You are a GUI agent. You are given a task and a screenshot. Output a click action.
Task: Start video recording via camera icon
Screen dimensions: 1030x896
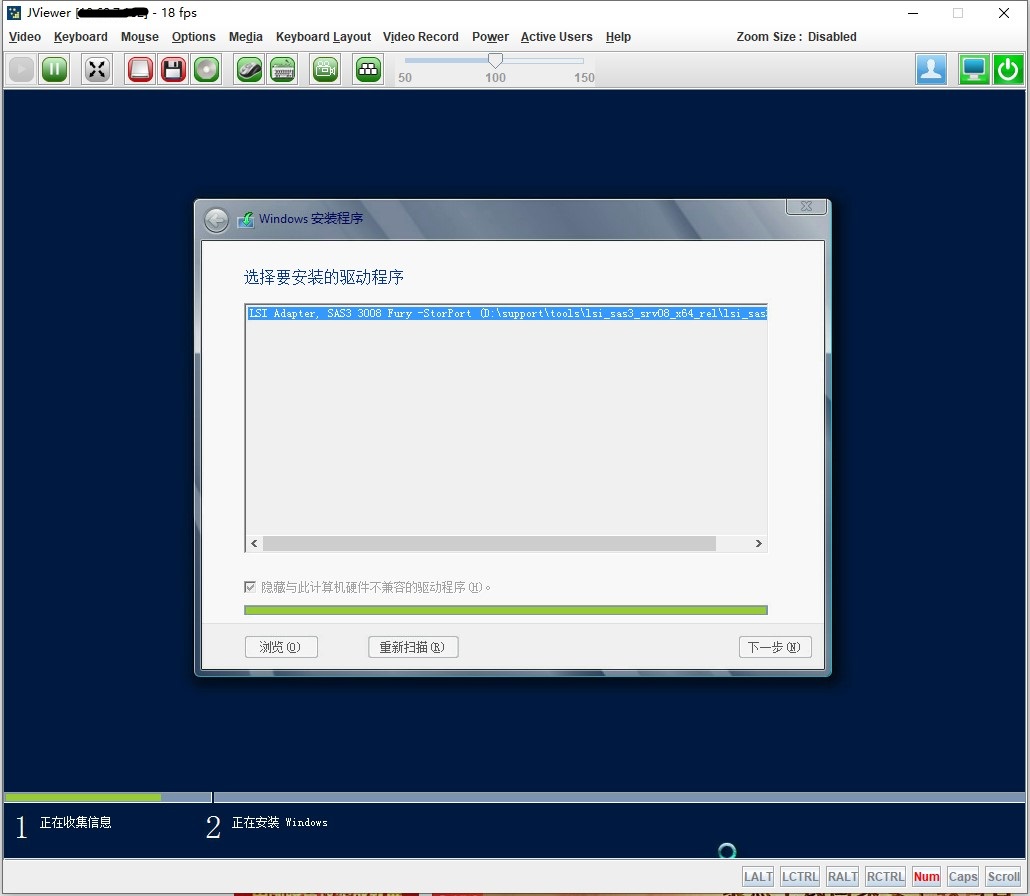pos(325,70)
